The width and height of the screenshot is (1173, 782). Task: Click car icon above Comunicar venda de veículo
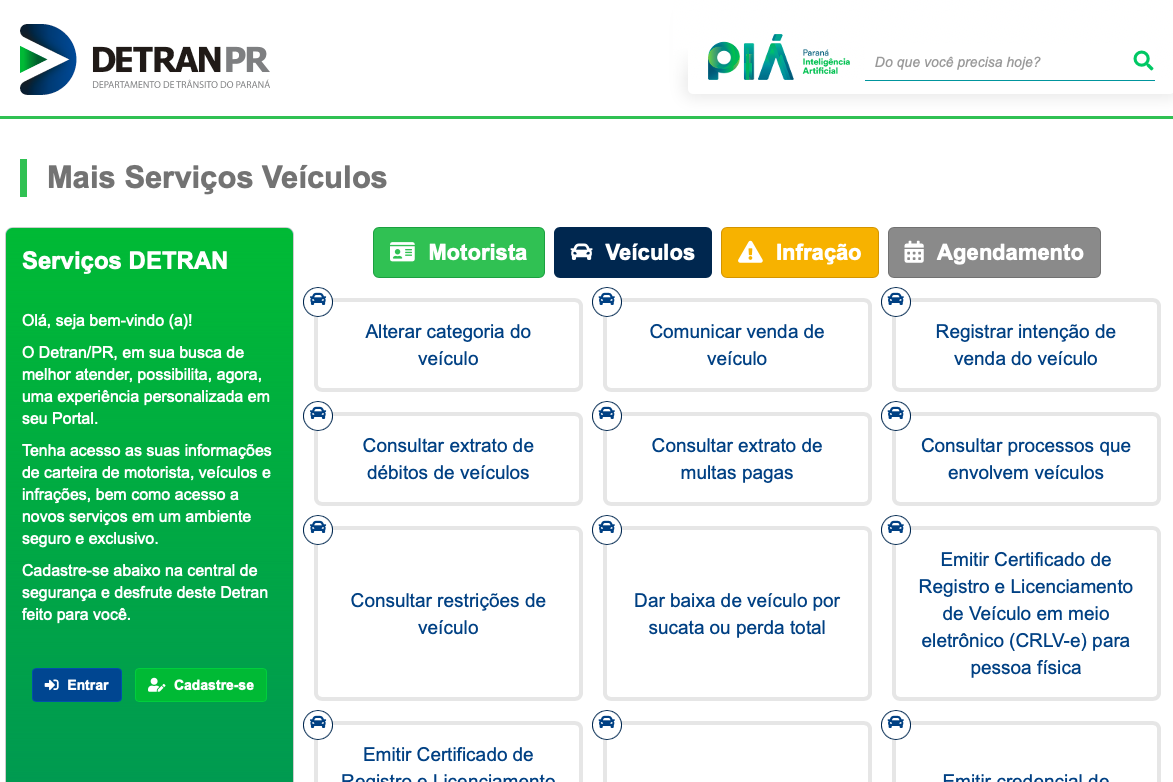[607, 302]
